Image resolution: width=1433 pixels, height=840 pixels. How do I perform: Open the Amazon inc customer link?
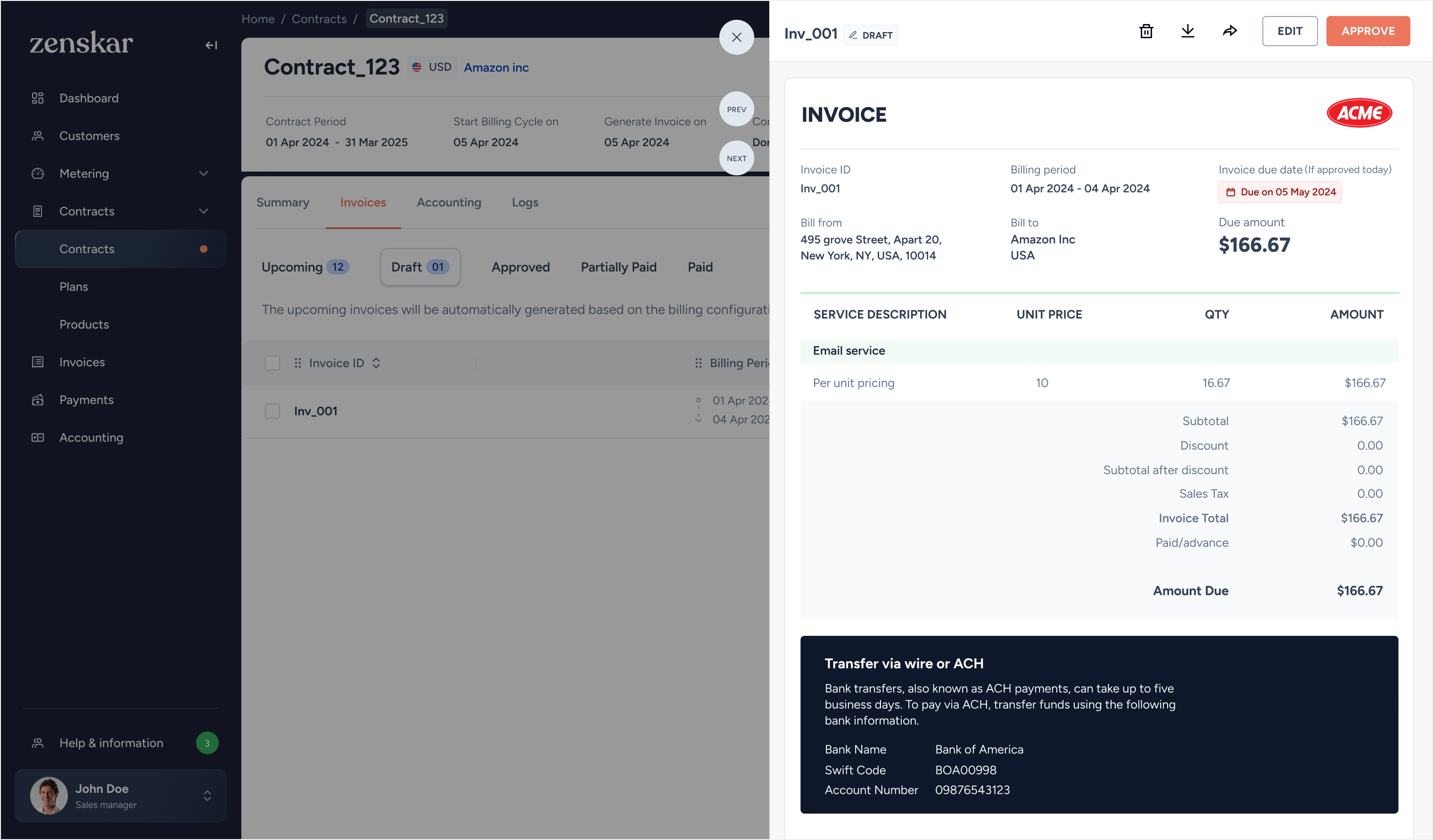coord(496,67)
